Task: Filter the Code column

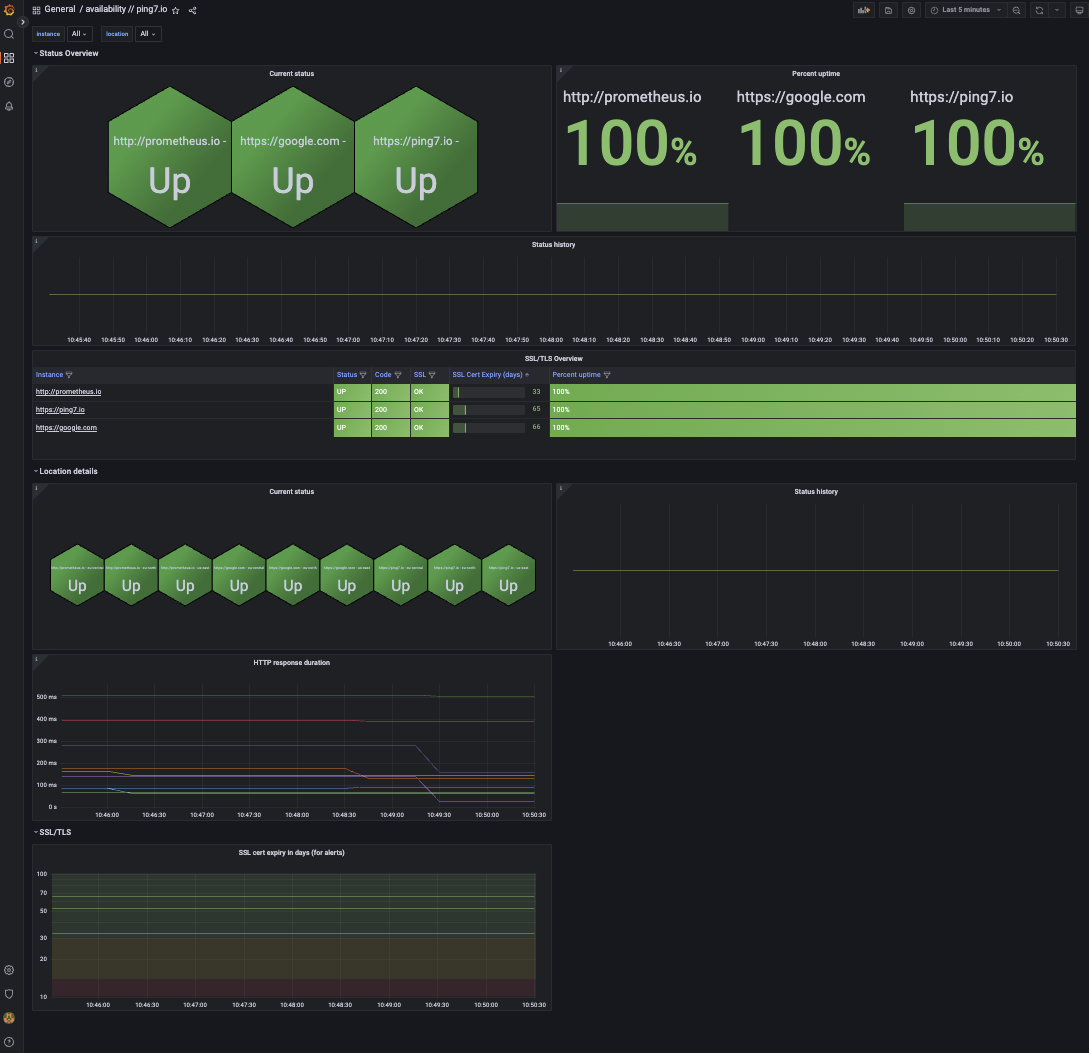Action: (x=398, y=375)
